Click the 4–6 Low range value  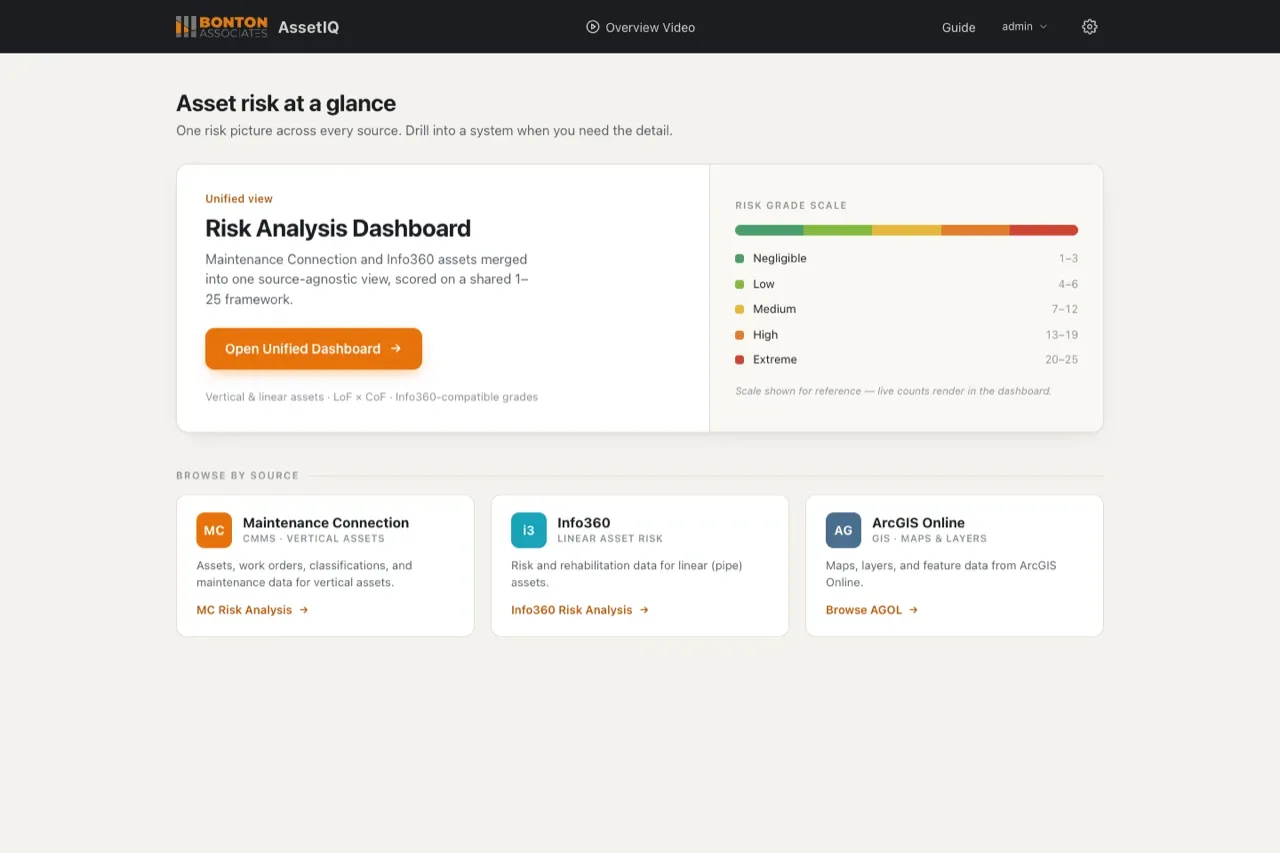[1069, 284]
